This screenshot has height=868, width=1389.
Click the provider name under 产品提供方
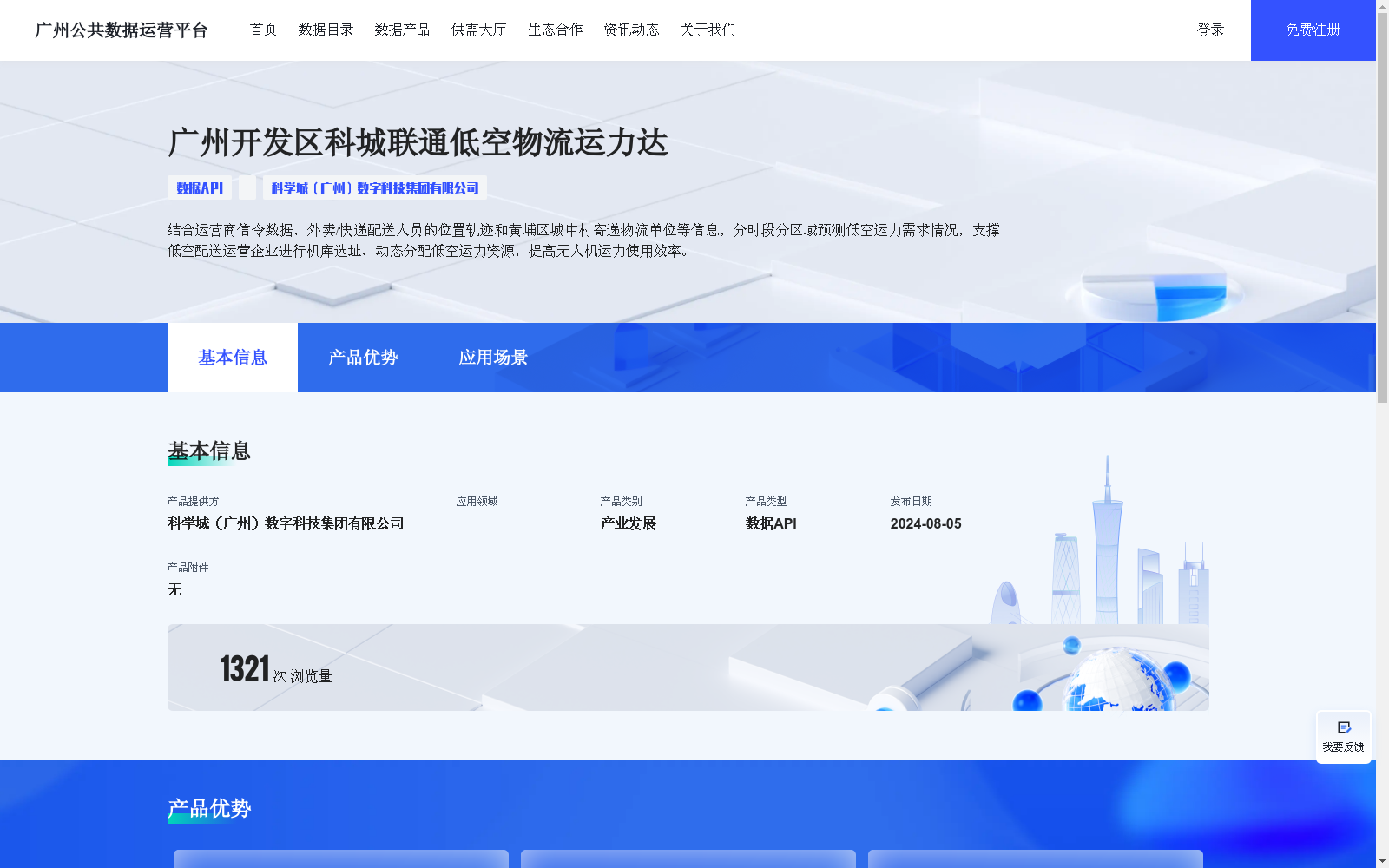point(286,523)
